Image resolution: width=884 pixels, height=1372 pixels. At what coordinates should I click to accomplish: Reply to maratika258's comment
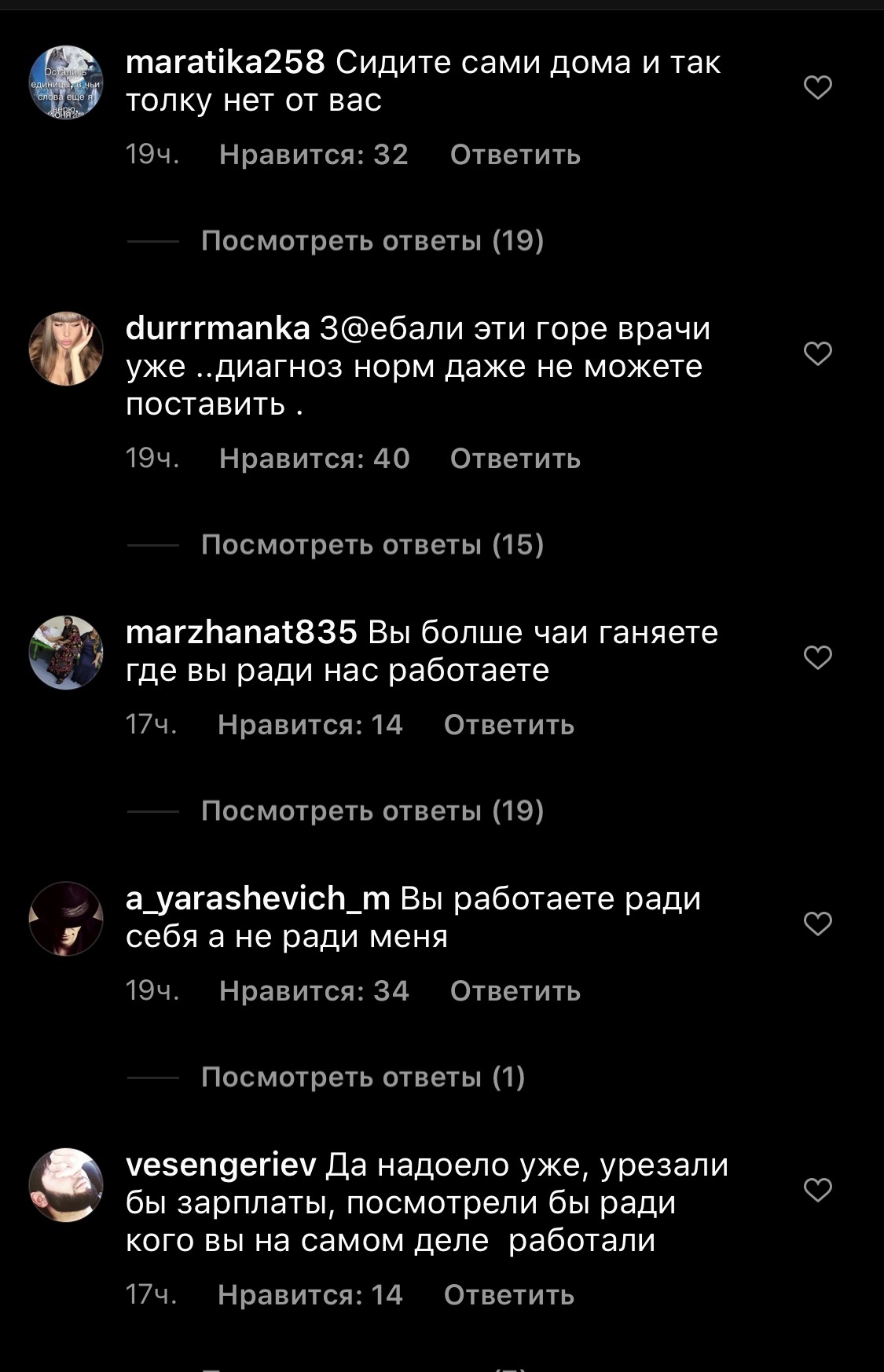pyautogui.click(x=515, y=155)
